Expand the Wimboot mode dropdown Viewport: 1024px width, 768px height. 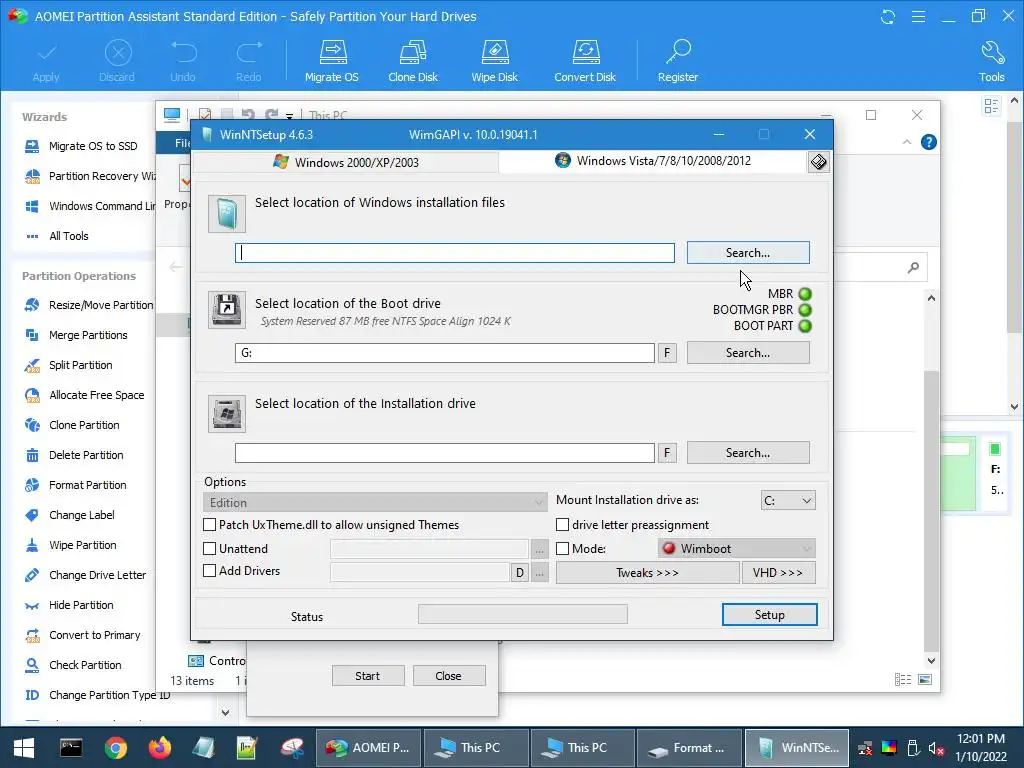click(737, 549)
